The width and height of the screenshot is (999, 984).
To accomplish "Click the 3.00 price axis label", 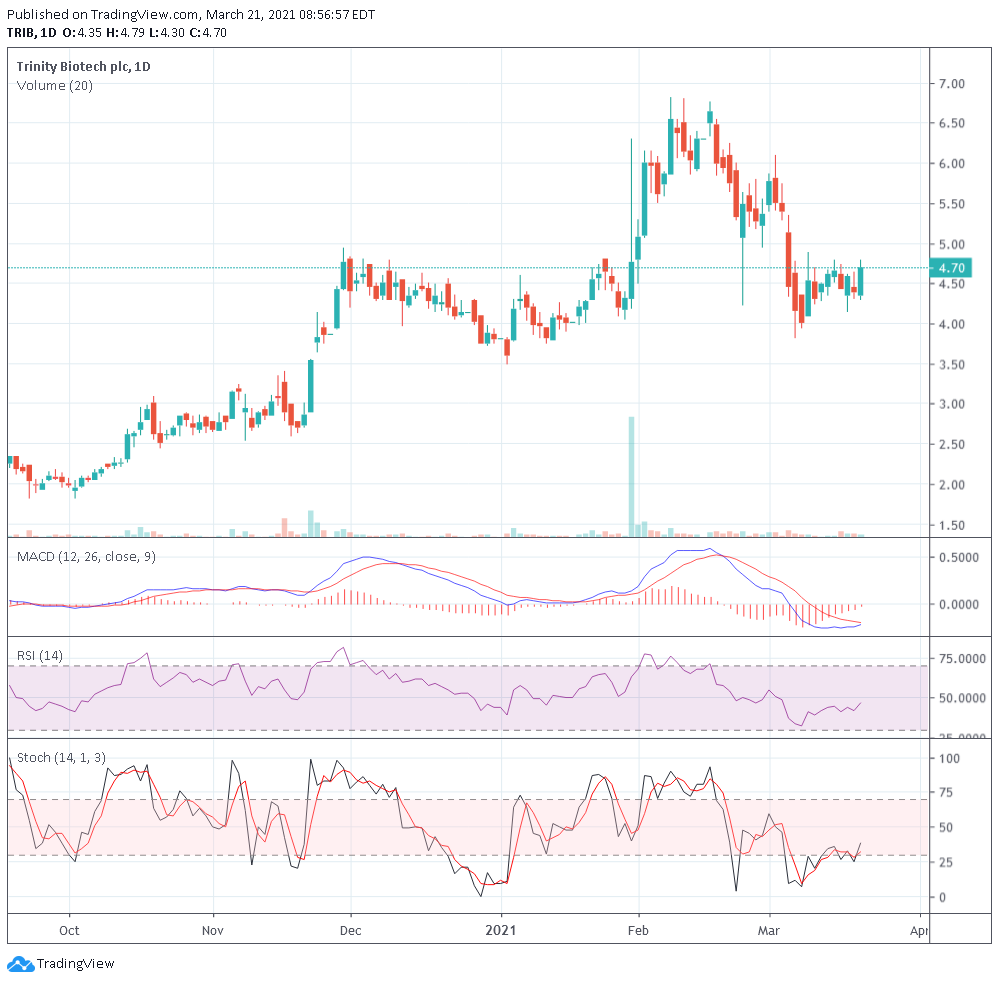I will pyautogui.click(x=951, y=404).
